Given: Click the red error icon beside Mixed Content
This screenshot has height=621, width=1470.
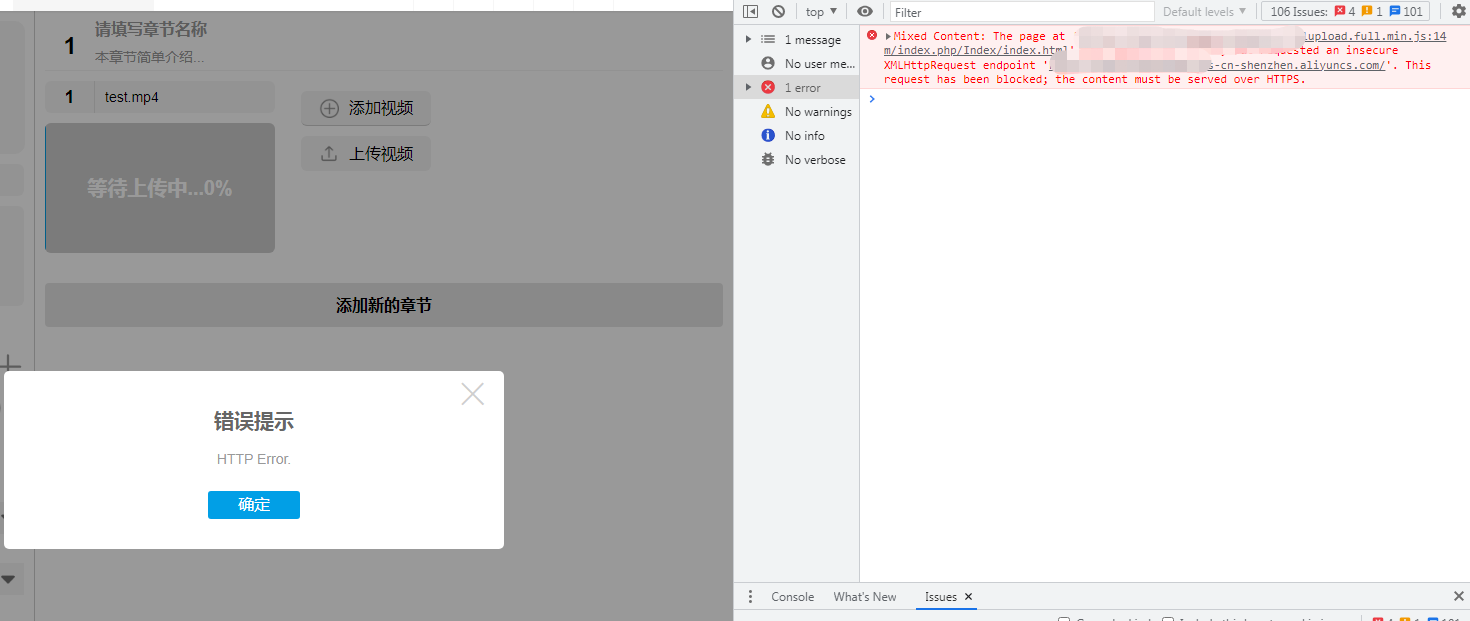Looking at the screenshot, I should 872,35.
